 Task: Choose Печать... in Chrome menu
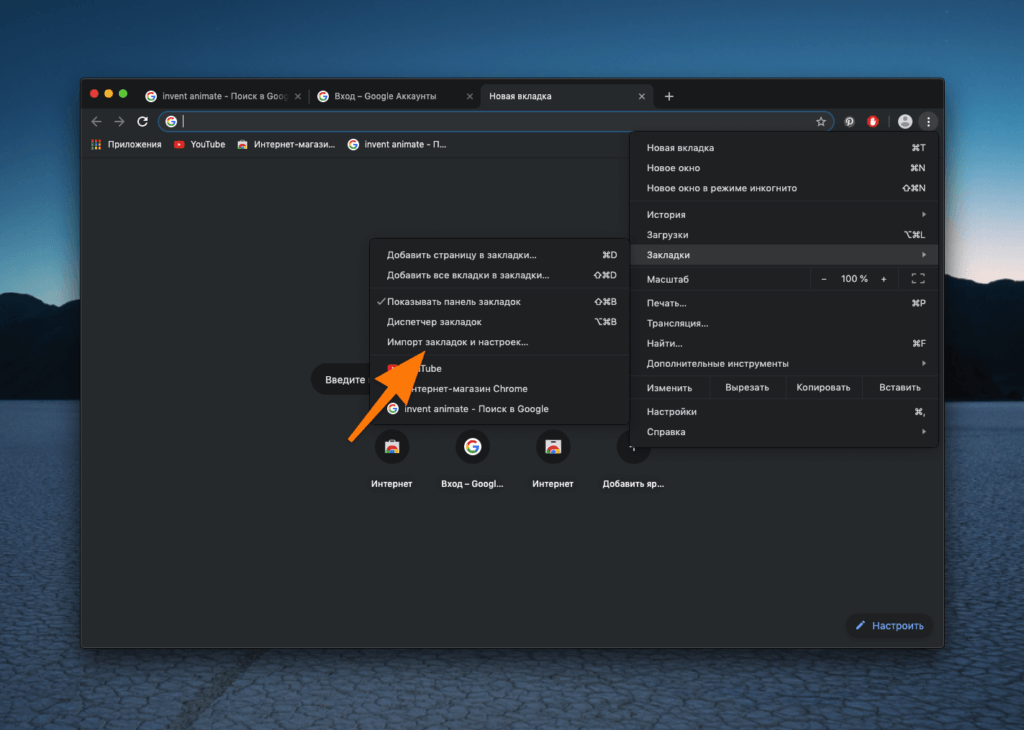784,303
